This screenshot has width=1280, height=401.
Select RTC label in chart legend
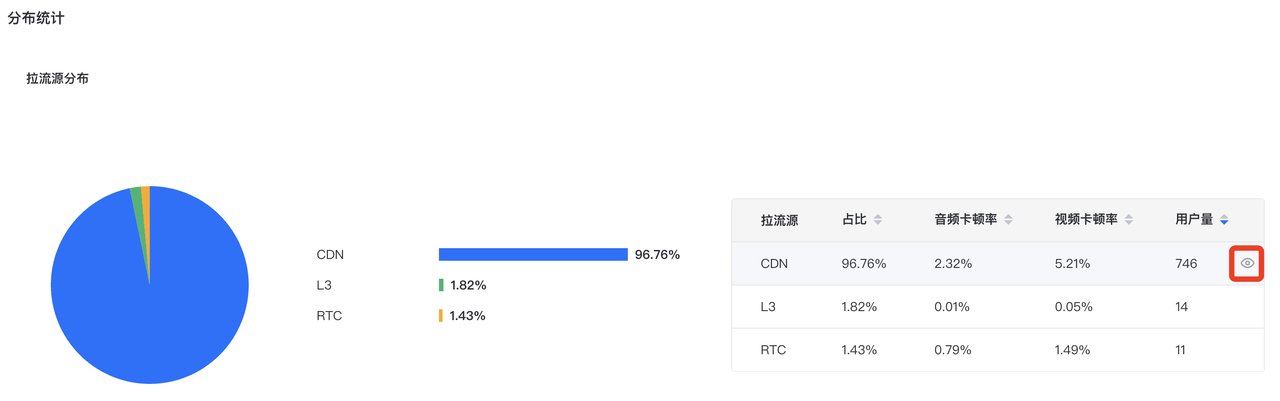click(329, 316)
